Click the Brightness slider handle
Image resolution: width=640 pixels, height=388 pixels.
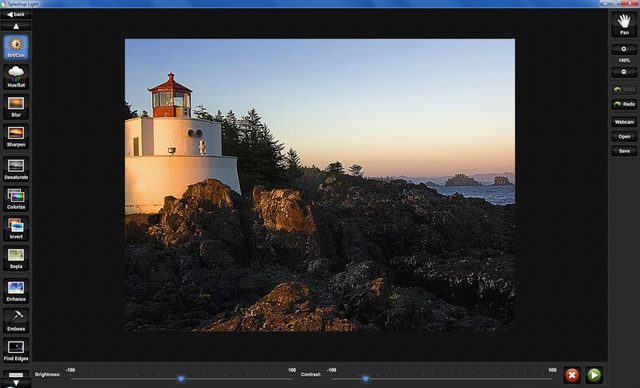181,379
